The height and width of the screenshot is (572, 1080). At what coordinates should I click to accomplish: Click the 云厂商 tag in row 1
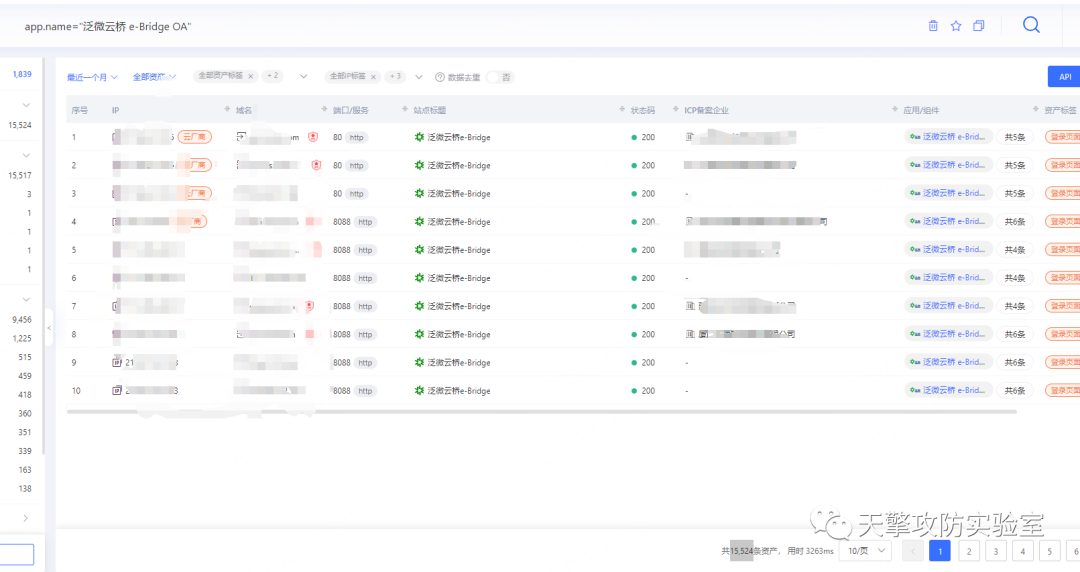(x=195, y=137)
